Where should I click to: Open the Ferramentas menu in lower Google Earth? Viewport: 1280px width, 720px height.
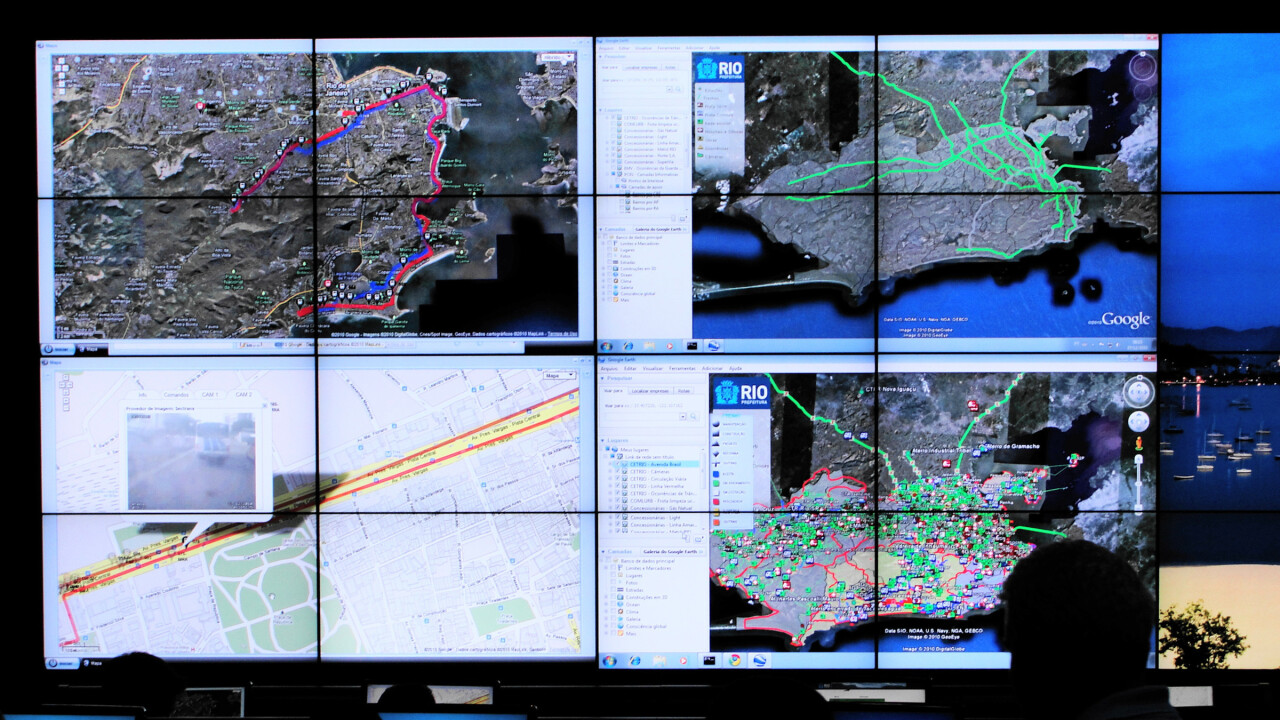pyautogui.click(x=682, y=368)
